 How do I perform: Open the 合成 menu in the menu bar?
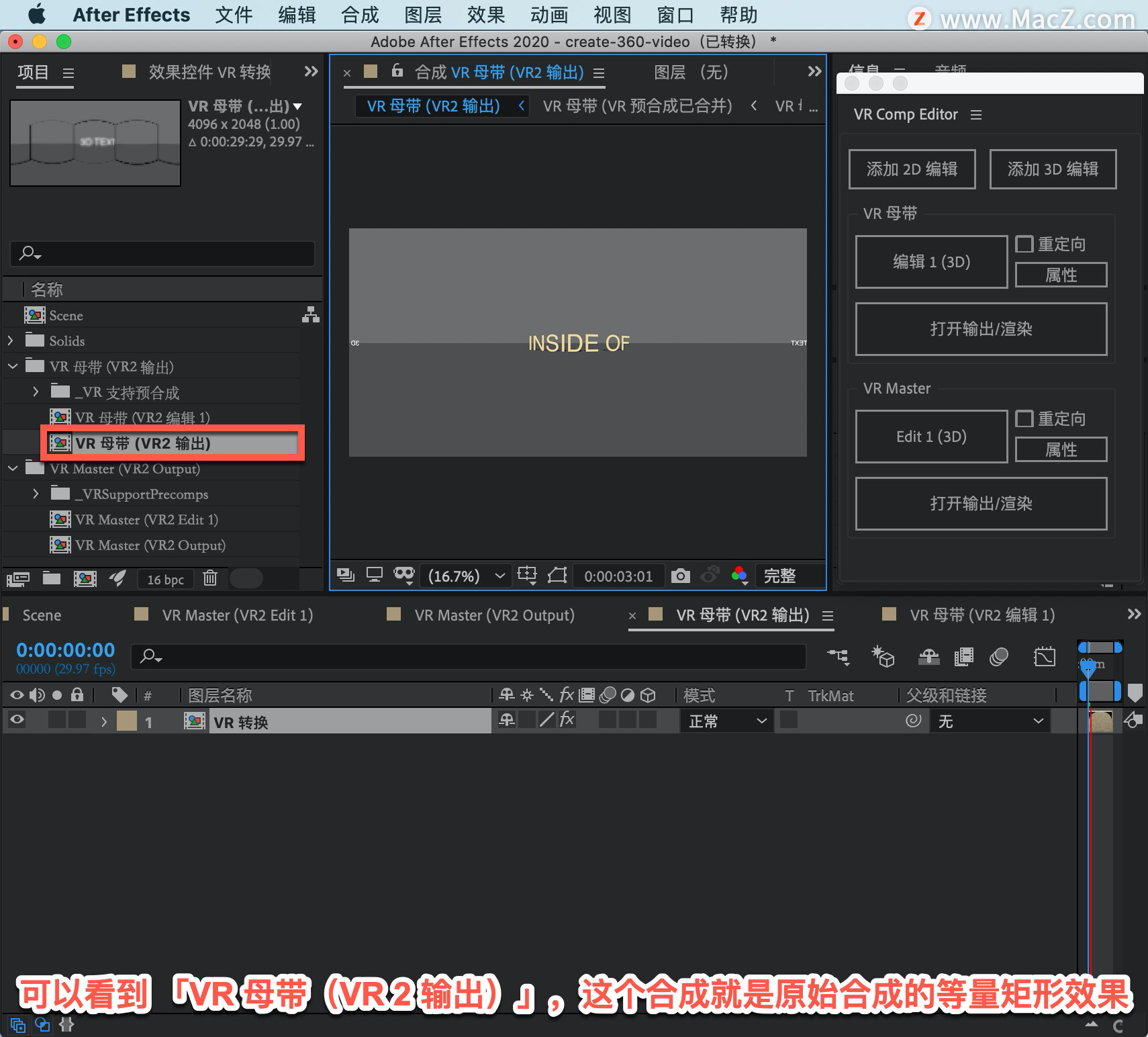(x=360, y=15)
